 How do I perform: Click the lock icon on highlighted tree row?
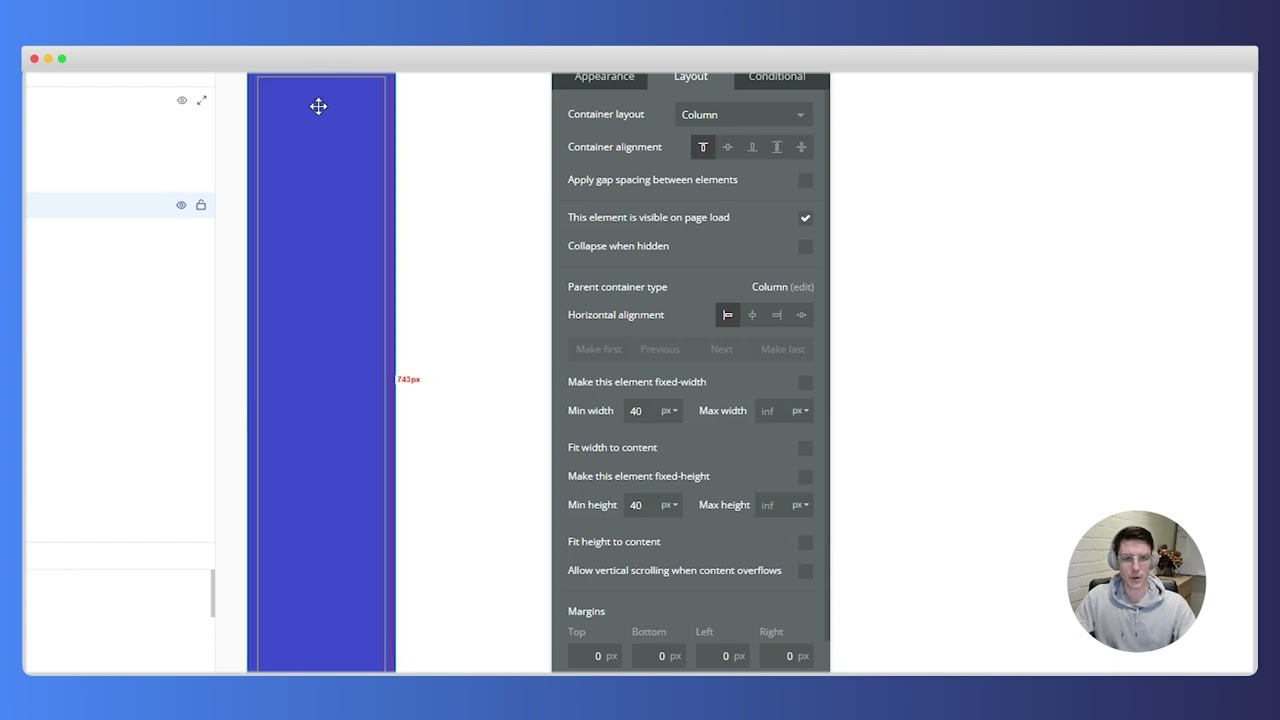(201, 205)
